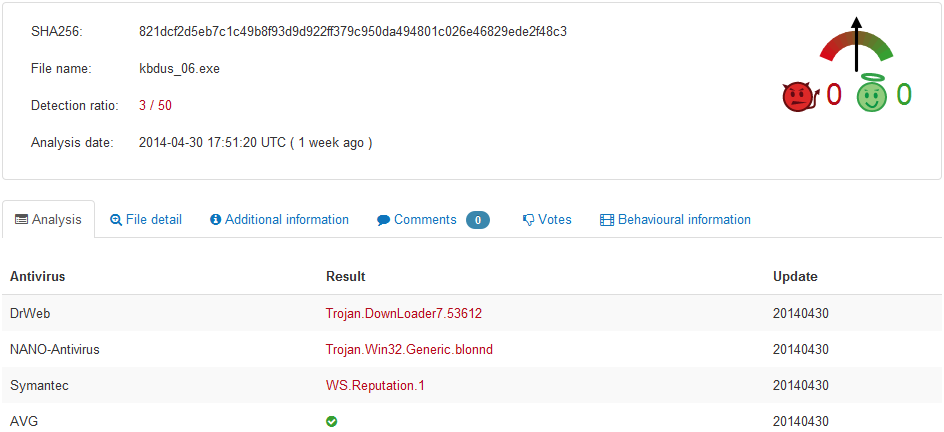
Task: Open the Behavioural information tab
Action: coord(675,220)
